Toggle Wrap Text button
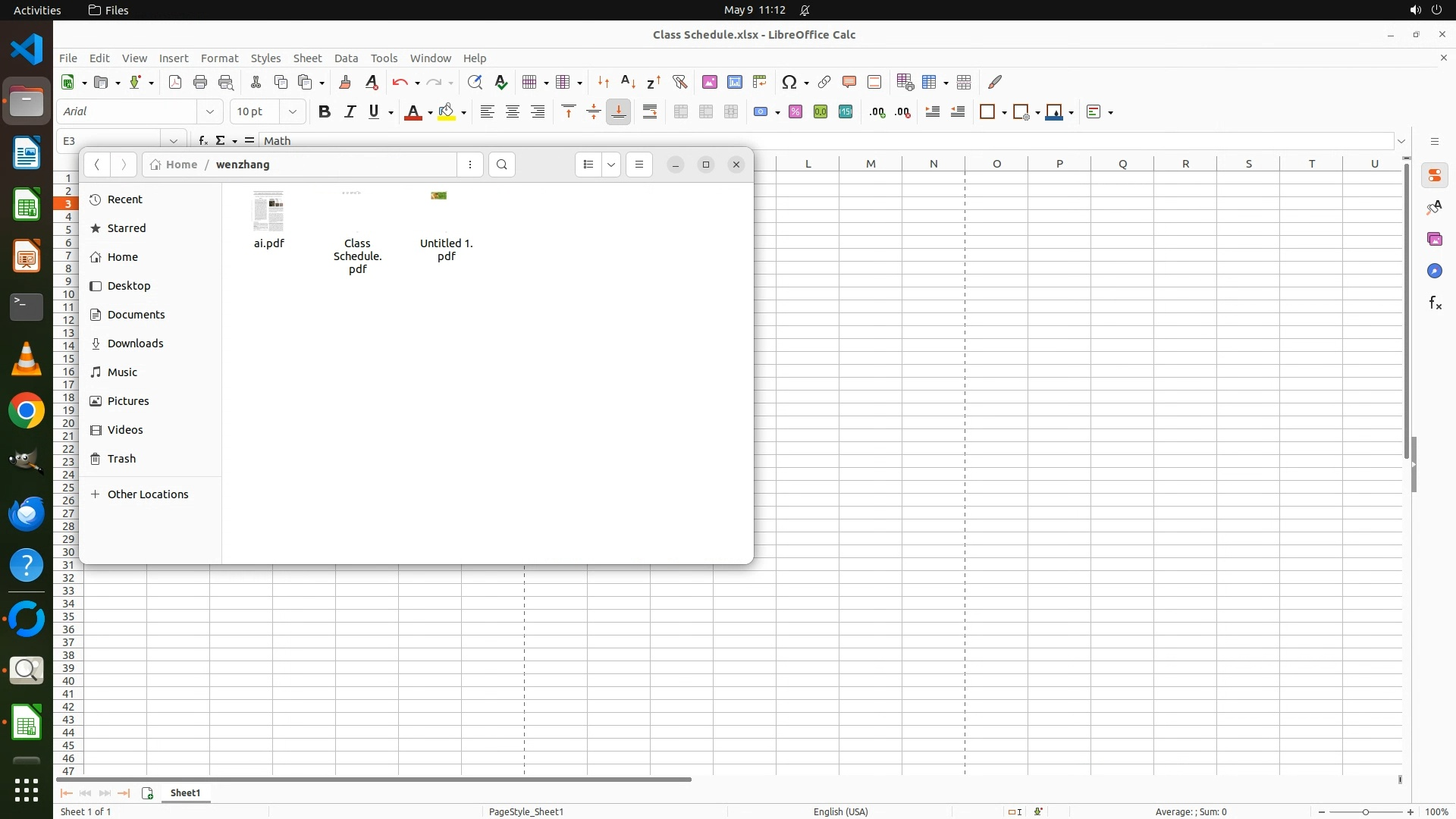The width and height of the screenshot is (1456, 819). point(650,111)
